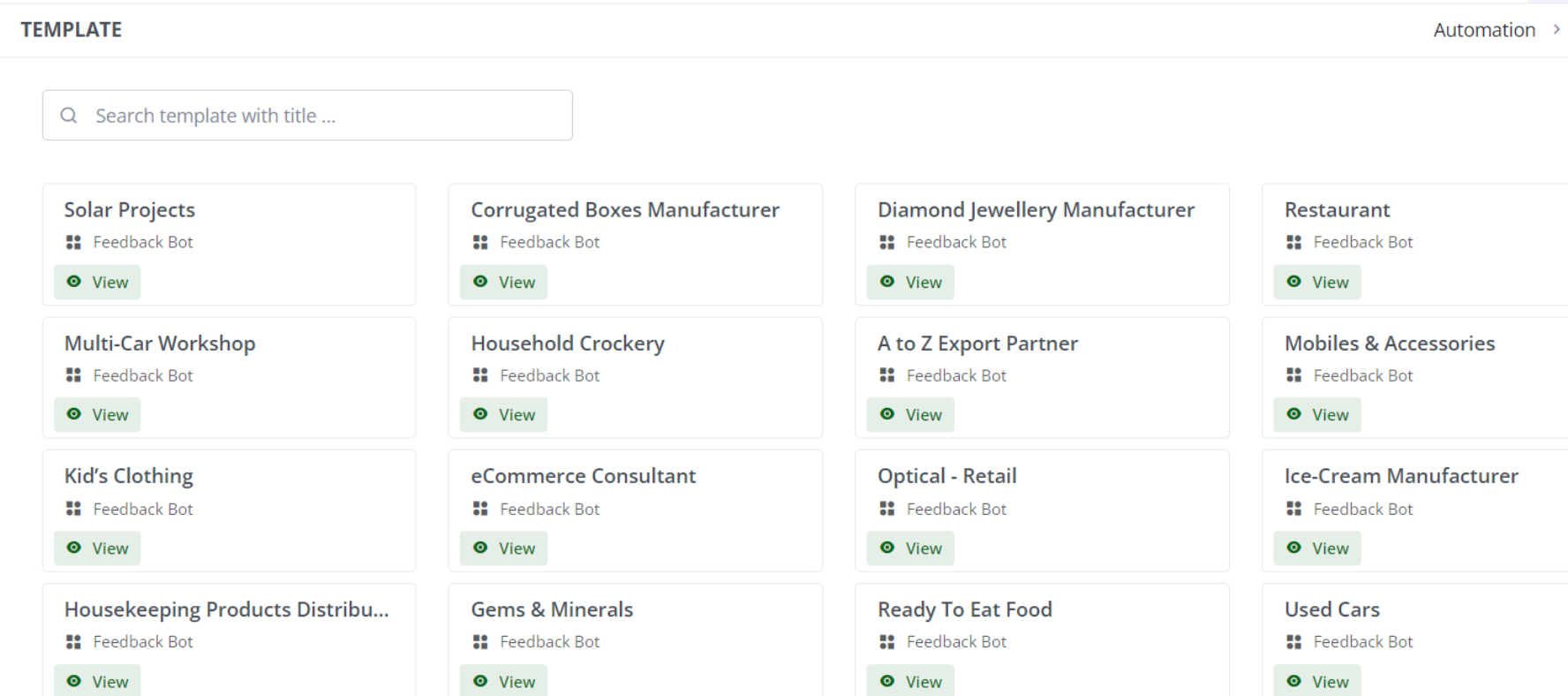1568x696 pixels.
Task: Select the eCommerce Consultant template title
Action: (583, 476)
